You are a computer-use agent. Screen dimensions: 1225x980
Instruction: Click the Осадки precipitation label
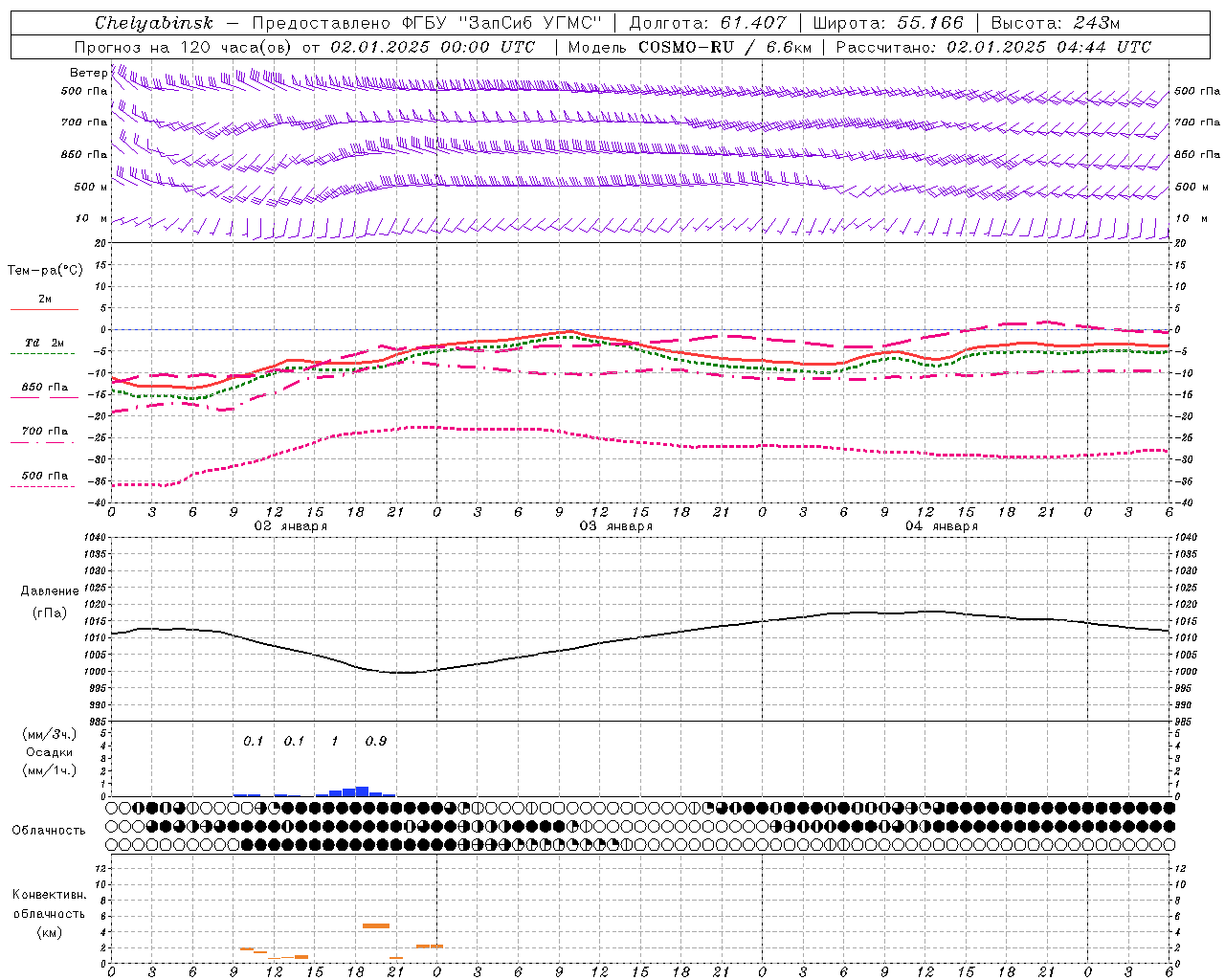[50, 752]
